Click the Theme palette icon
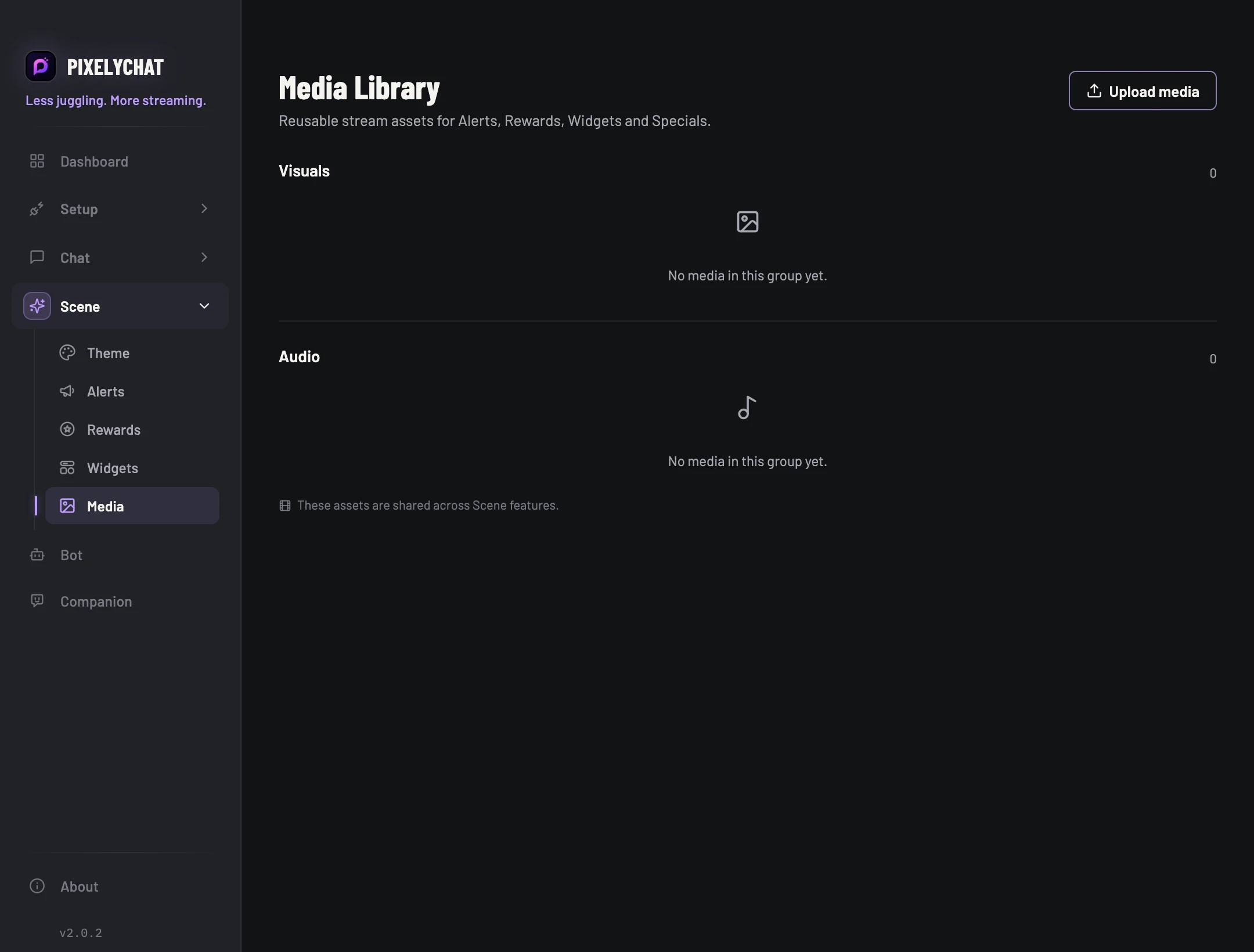This screenshot has height=952, width=1254. tap(67, 352)
